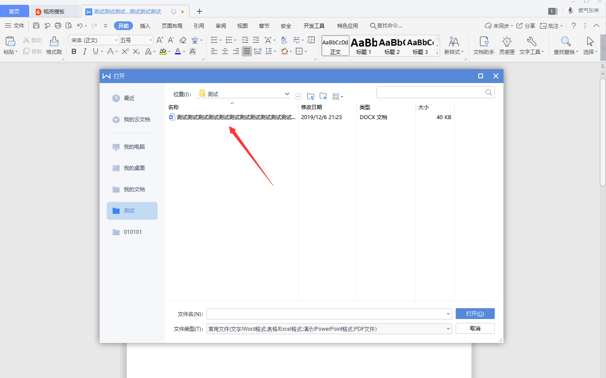Expand the 位置 location dropdown
606x378 pixels.
(287, 94)
